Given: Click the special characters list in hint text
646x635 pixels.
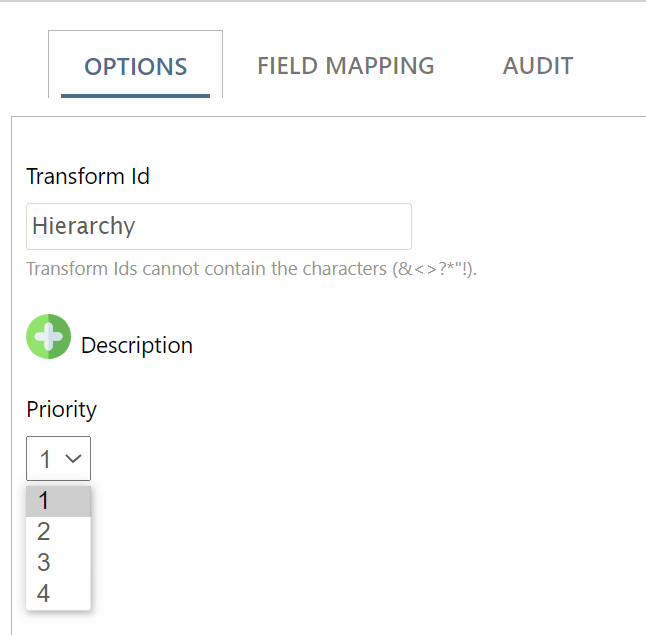Looking at the screenshot, I should click(x=434, y=269).
